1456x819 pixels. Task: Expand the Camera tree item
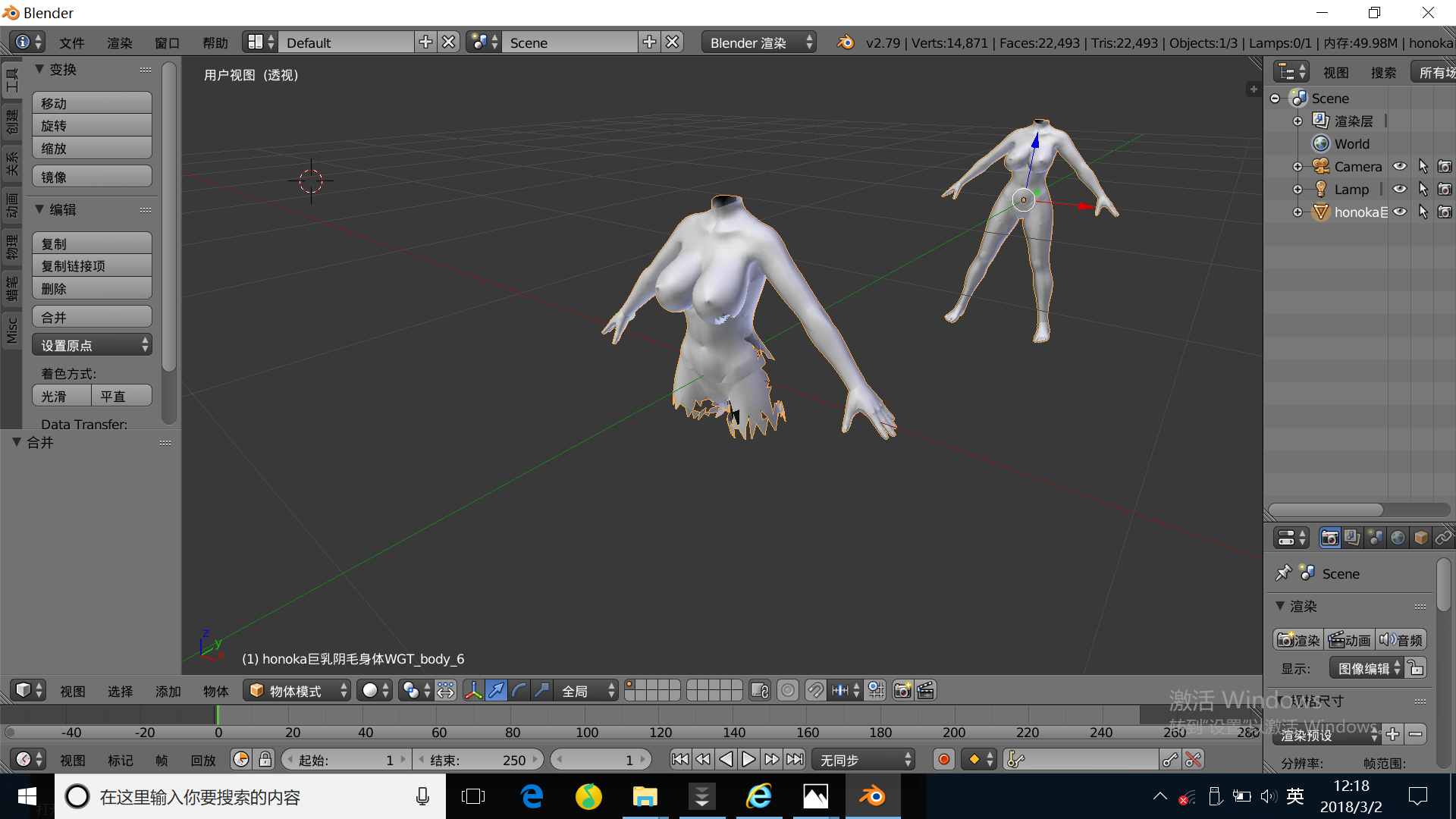1298,166
